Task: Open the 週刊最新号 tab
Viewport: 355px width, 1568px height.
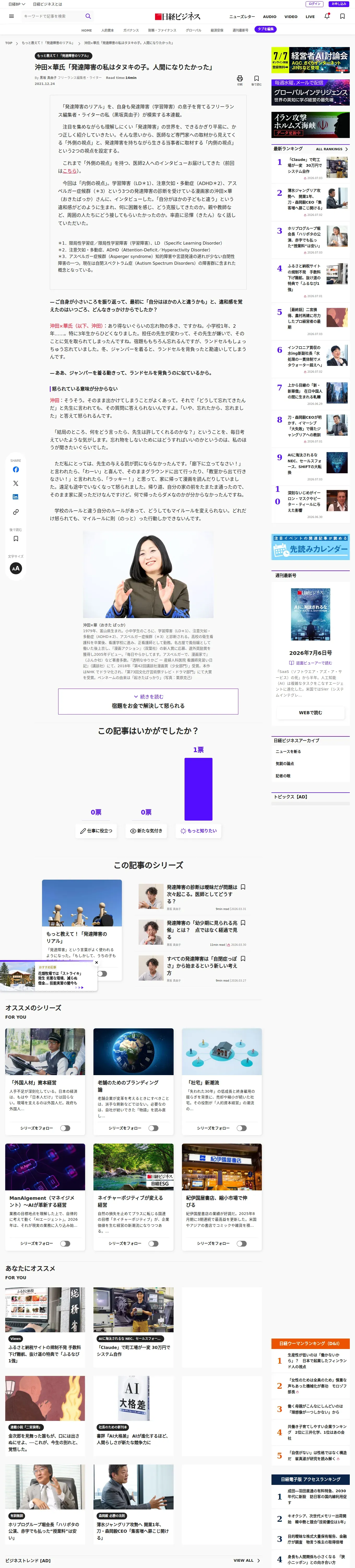Action: [240, 30]
